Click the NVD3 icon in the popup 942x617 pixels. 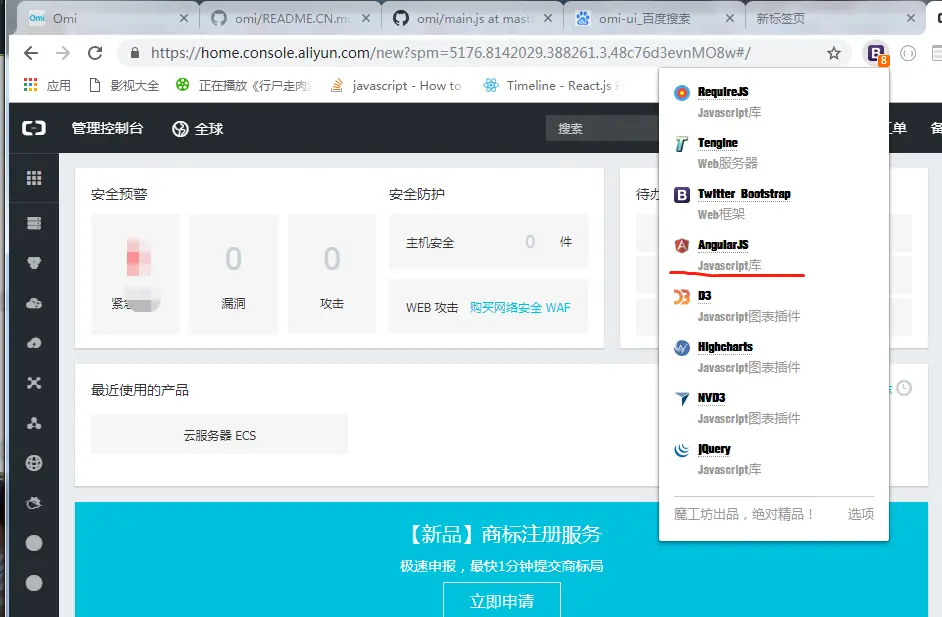tap(682, 399)
